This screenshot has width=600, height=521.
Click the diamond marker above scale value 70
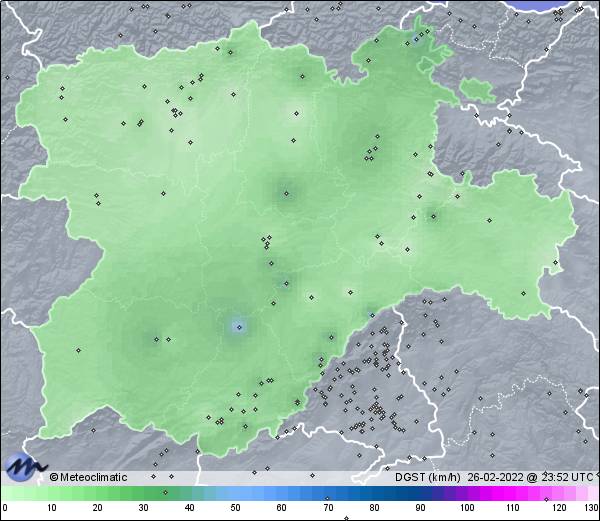click(327, 498)
